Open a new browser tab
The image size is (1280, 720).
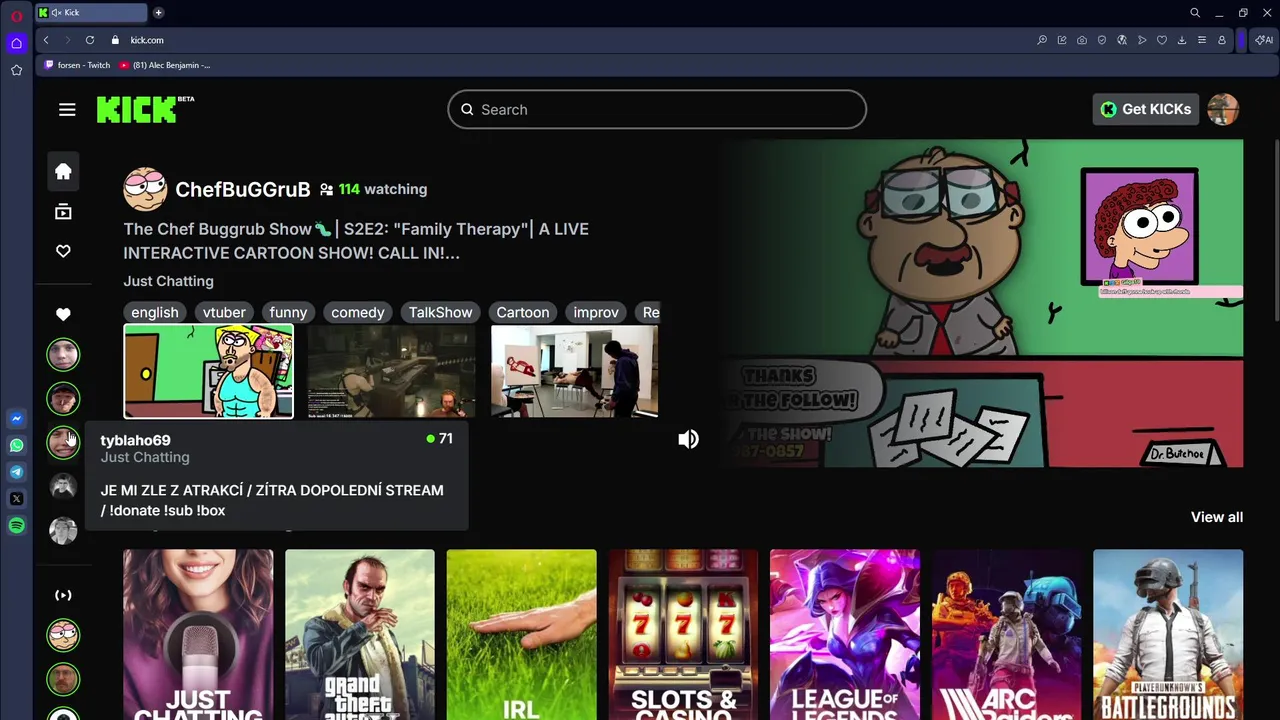click(158, 13)
